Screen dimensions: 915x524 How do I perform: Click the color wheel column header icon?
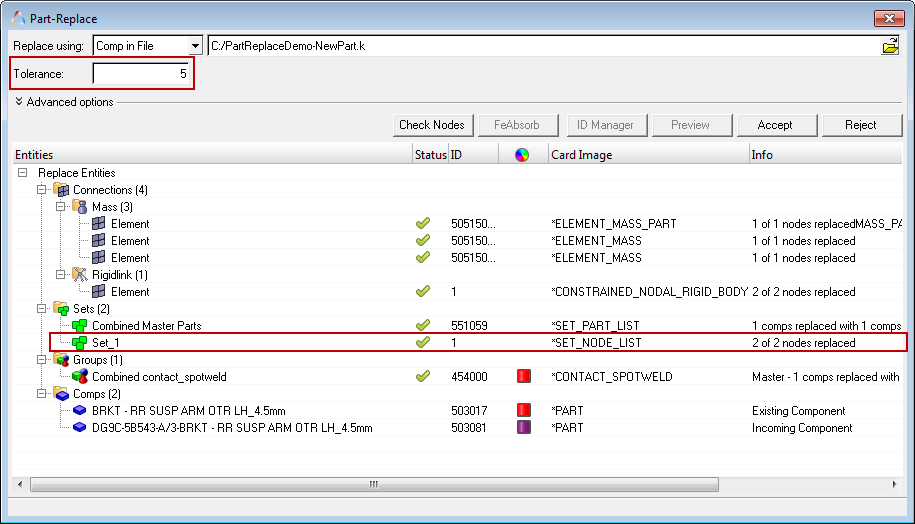521,155
